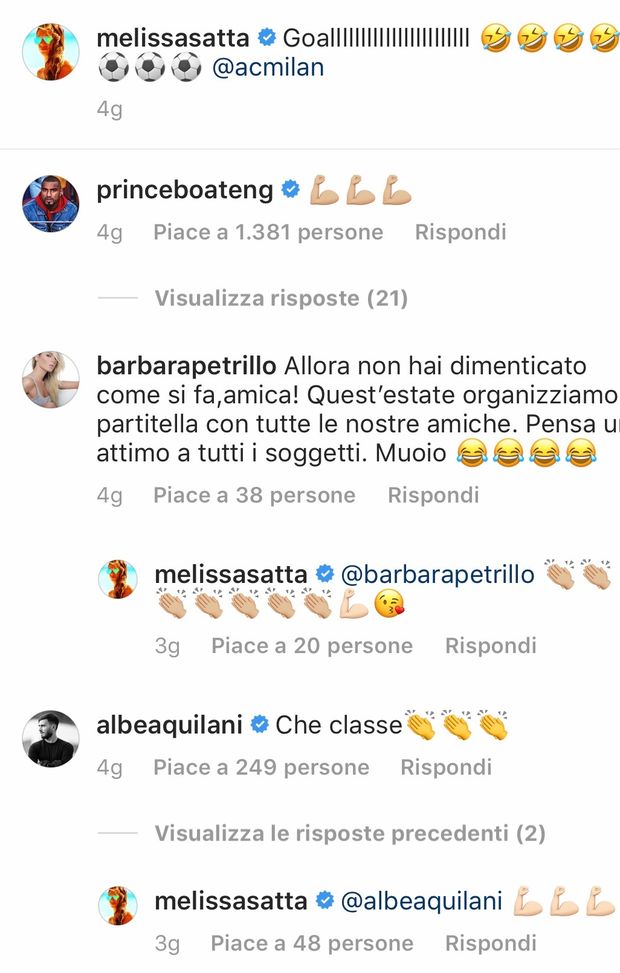Open the barbarapetrillo username link
The image size is (620, 973).
click(x=186, y=366)
